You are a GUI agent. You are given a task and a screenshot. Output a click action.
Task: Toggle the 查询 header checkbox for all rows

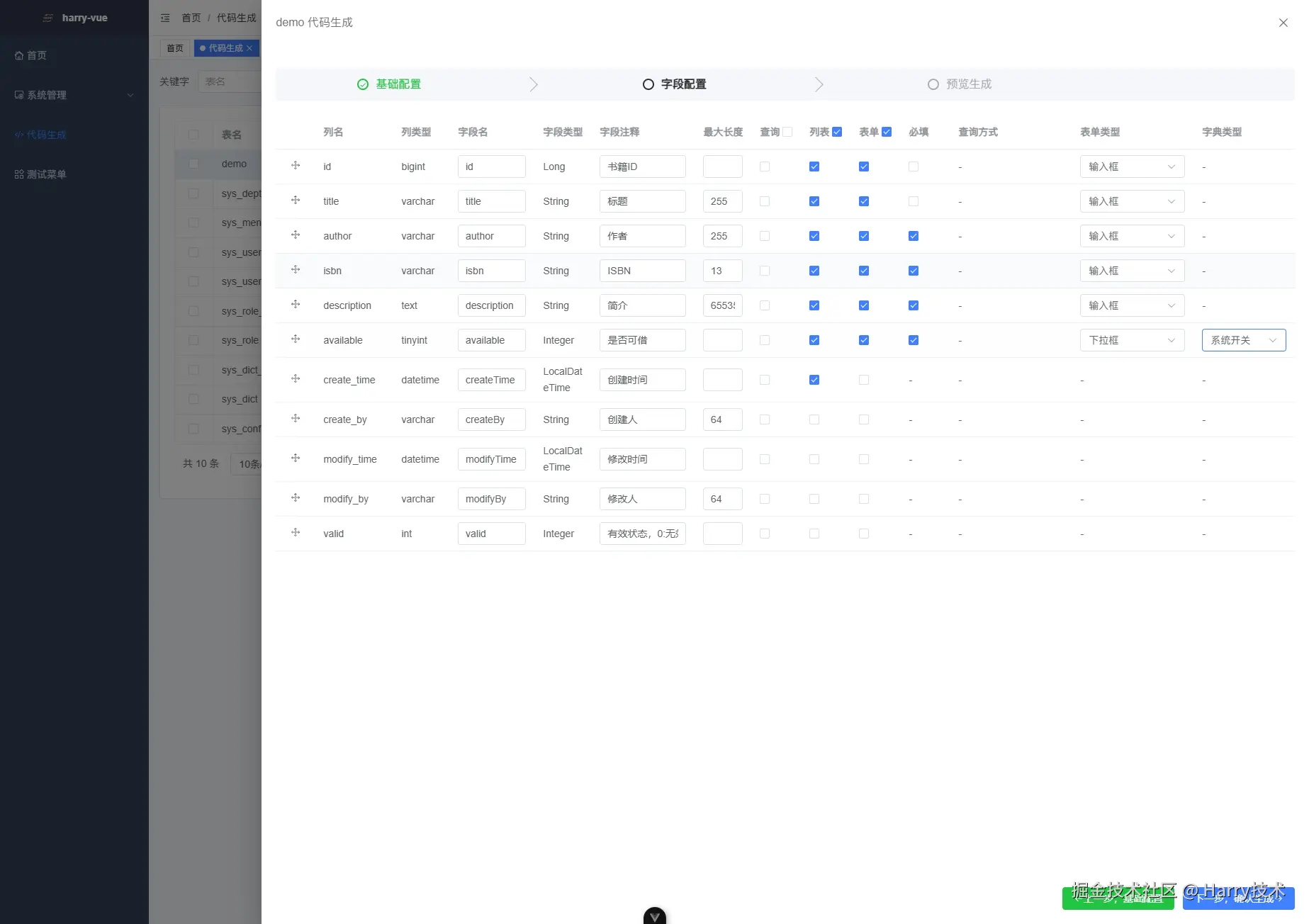coord(787,132)
